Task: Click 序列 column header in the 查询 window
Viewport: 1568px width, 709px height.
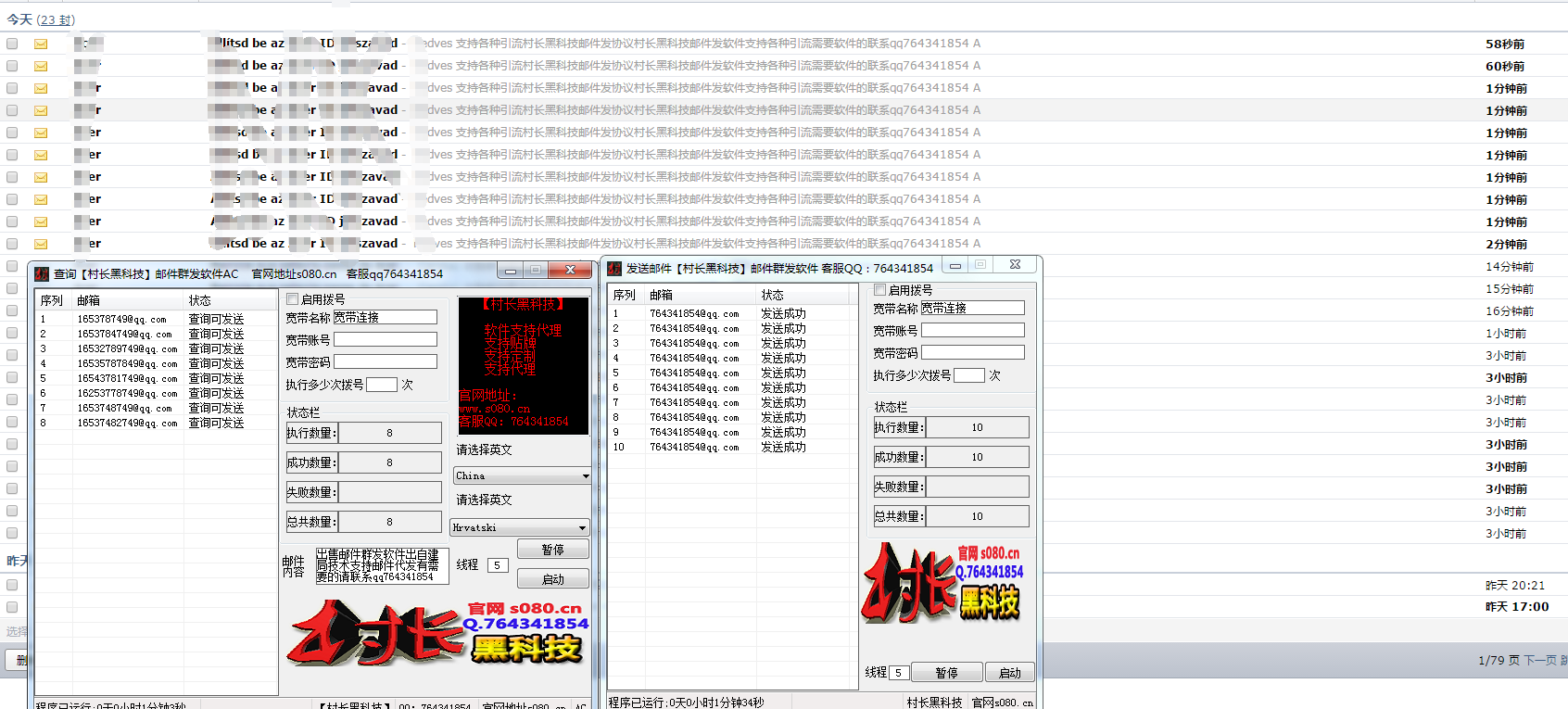Action: click(54, 300)
